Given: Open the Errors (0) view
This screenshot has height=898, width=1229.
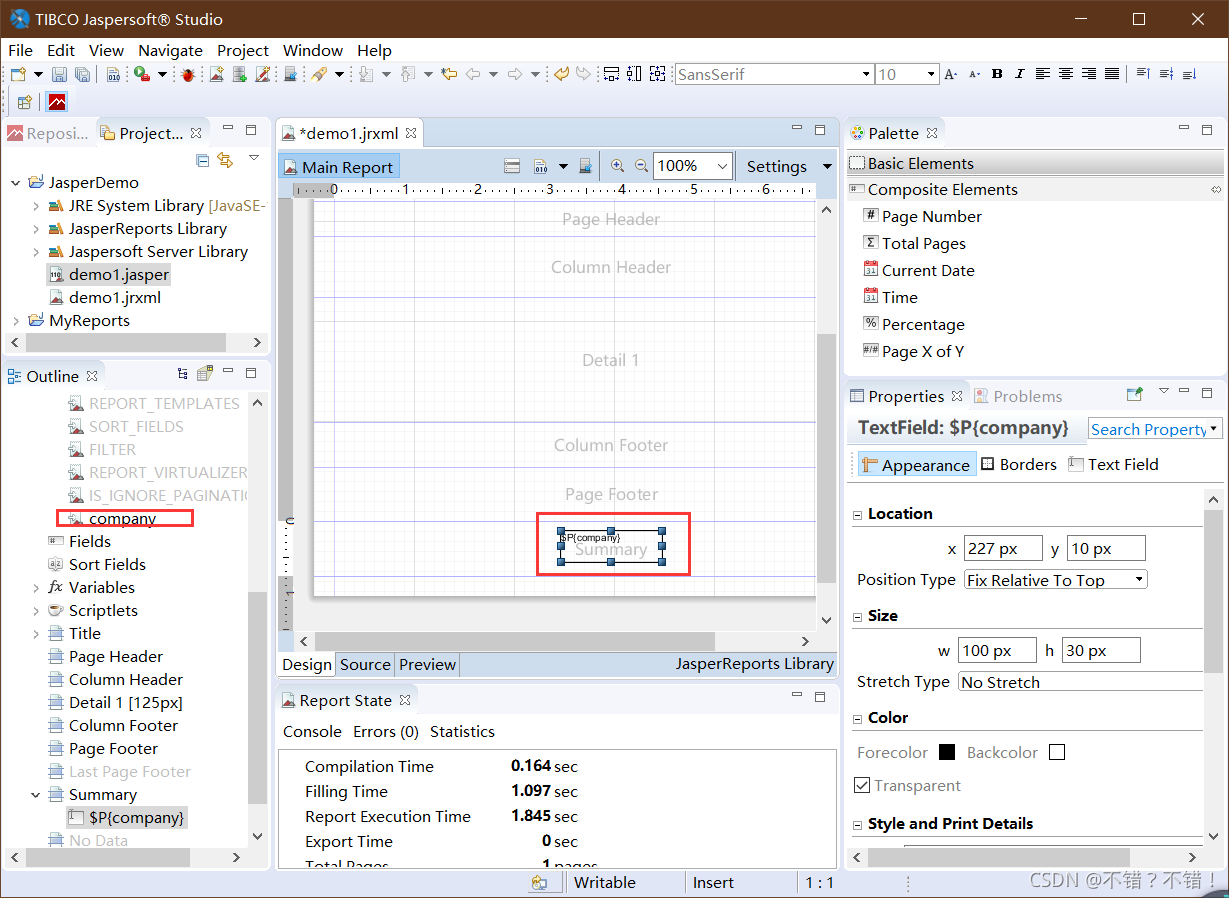Looking at the screenshot, I should click(x=386, y=731).
